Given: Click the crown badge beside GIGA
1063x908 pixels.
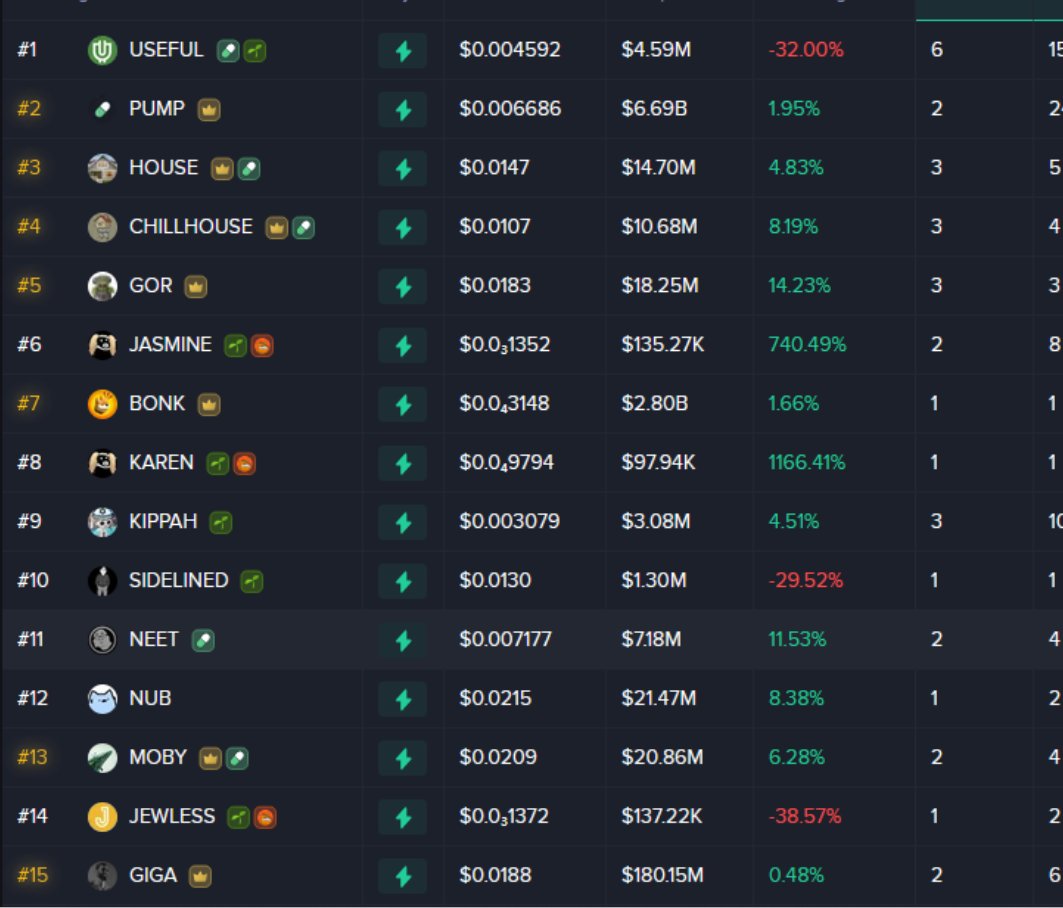Looking at the screenshot, I should pos(200,877).
